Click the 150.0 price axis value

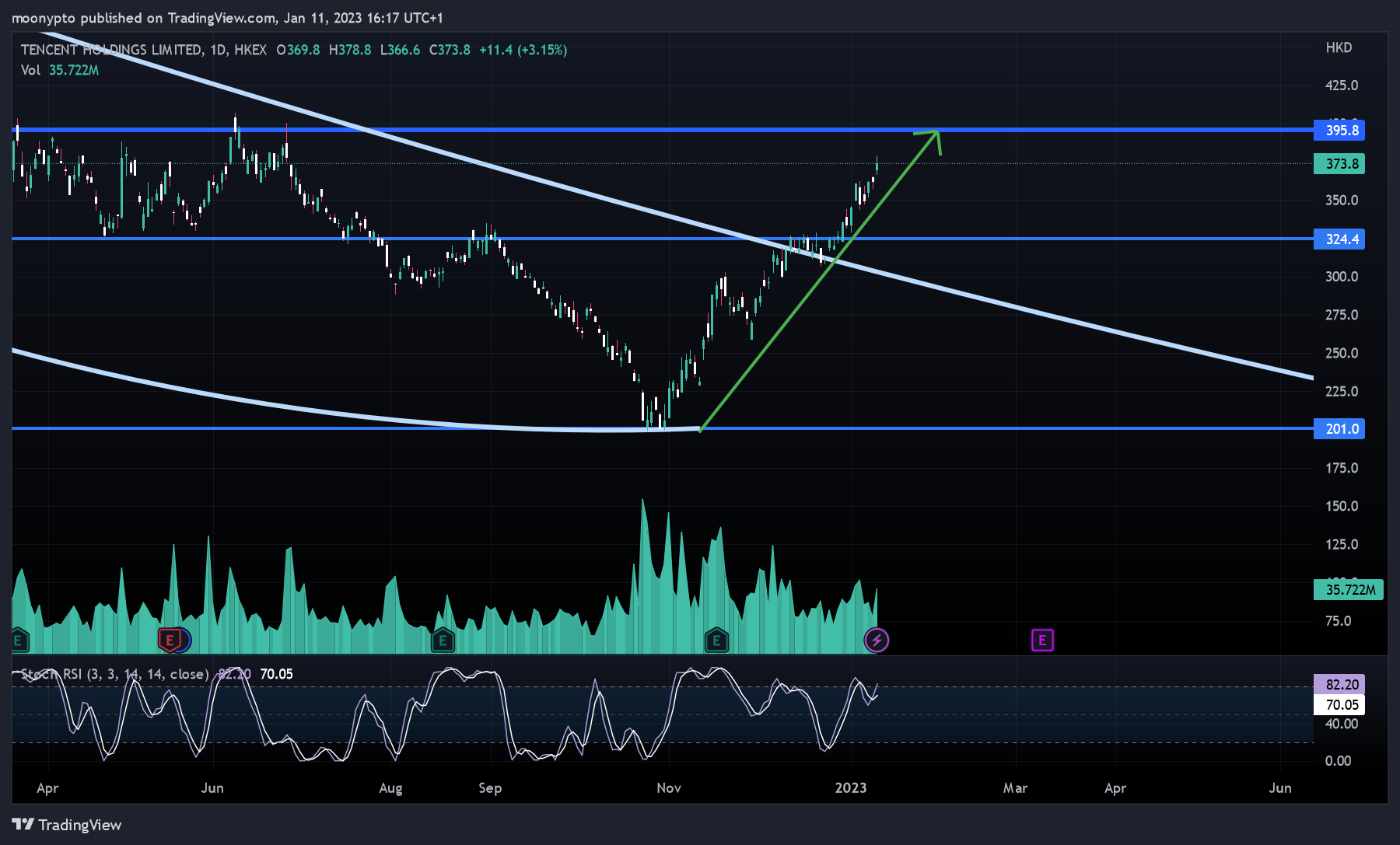tap(1342, 506)
